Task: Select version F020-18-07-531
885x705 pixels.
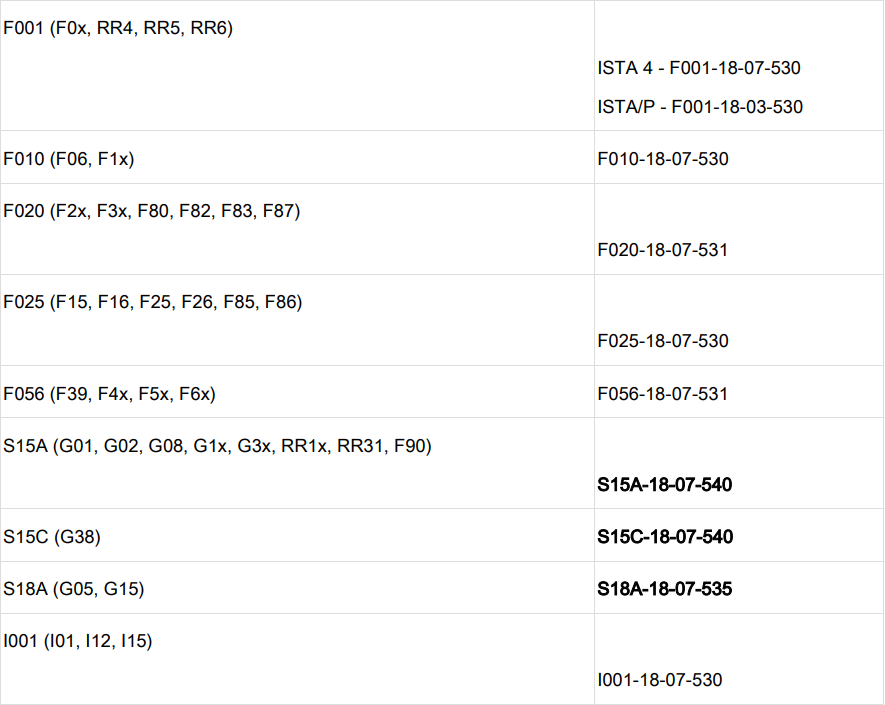Action: [x=663, y=250]
